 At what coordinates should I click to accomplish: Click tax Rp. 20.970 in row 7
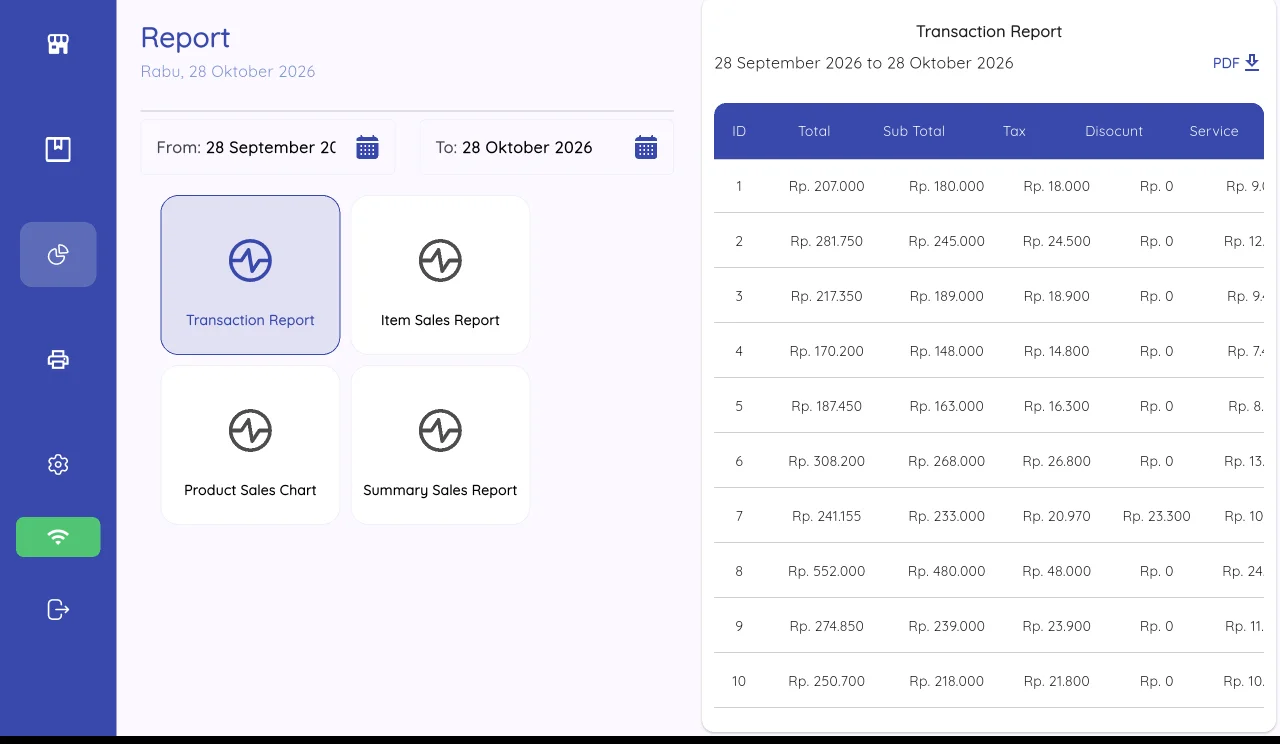(1057, 516)
